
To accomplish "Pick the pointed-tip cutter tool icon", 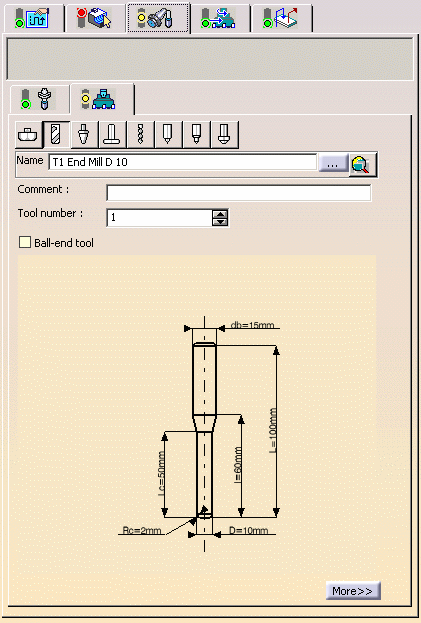I will [x=168, y=135].
